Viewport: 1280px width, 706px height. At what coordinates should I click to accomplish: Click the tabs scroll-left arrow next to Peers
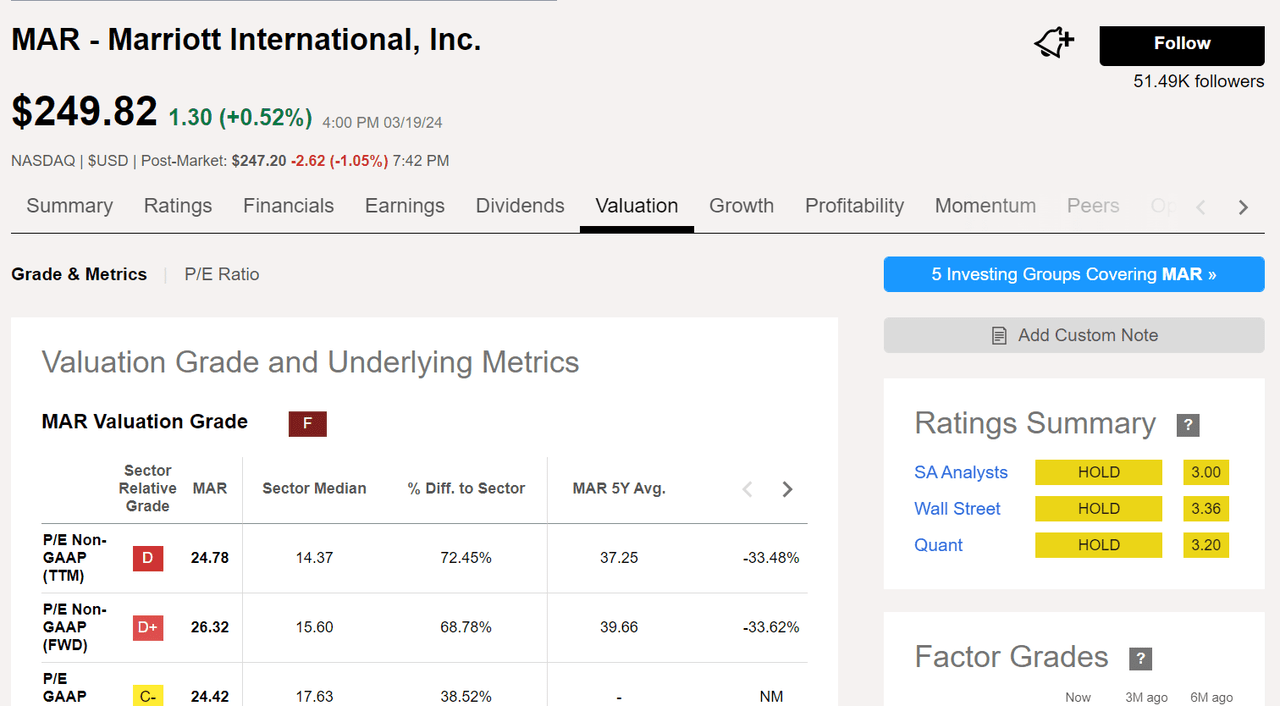[1201, 207]
